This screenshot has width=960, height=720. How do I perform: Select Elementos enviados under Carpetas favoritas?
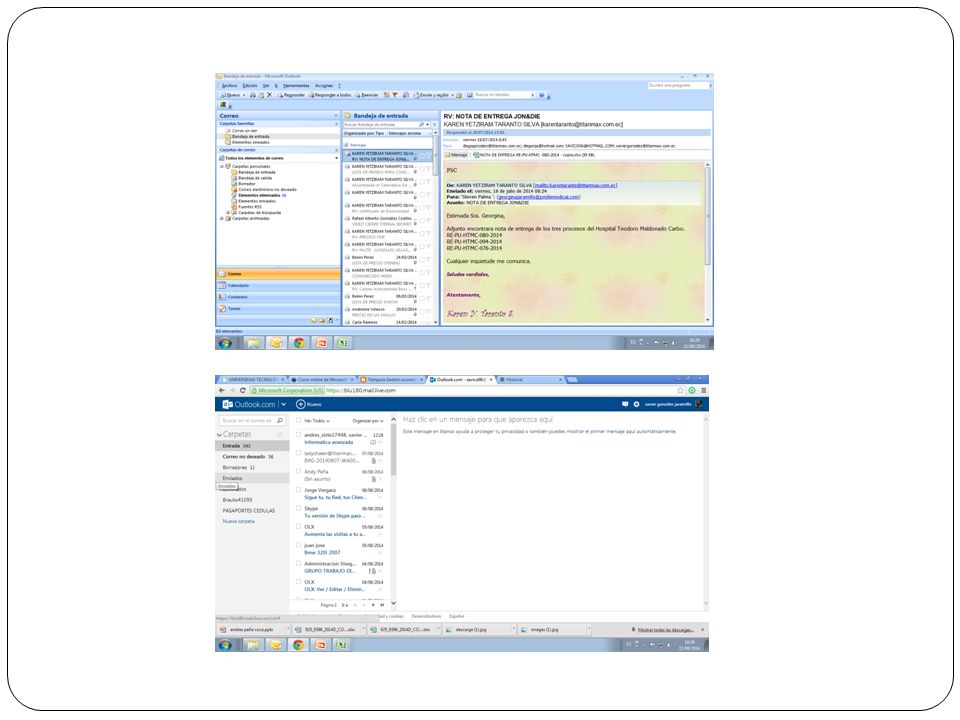coord(250,142)
